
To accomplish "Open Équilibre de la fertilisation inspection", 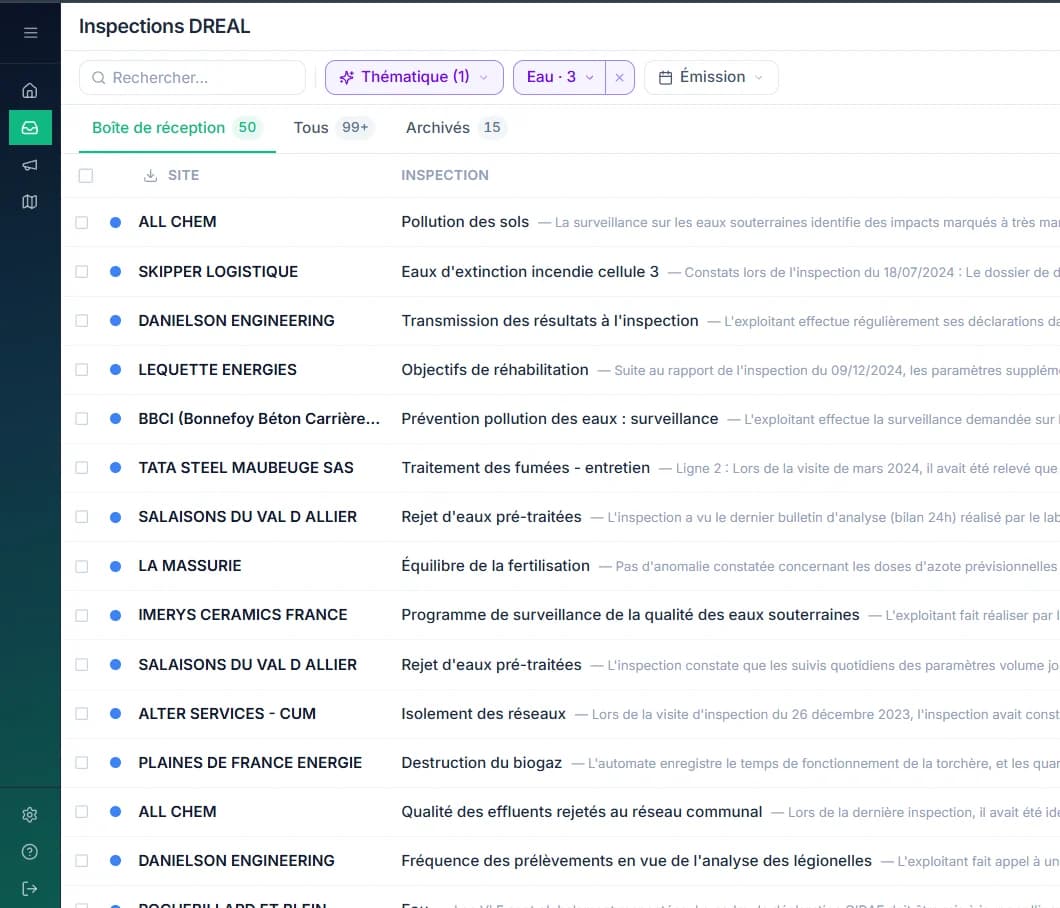I will click(x=496, y=565).
